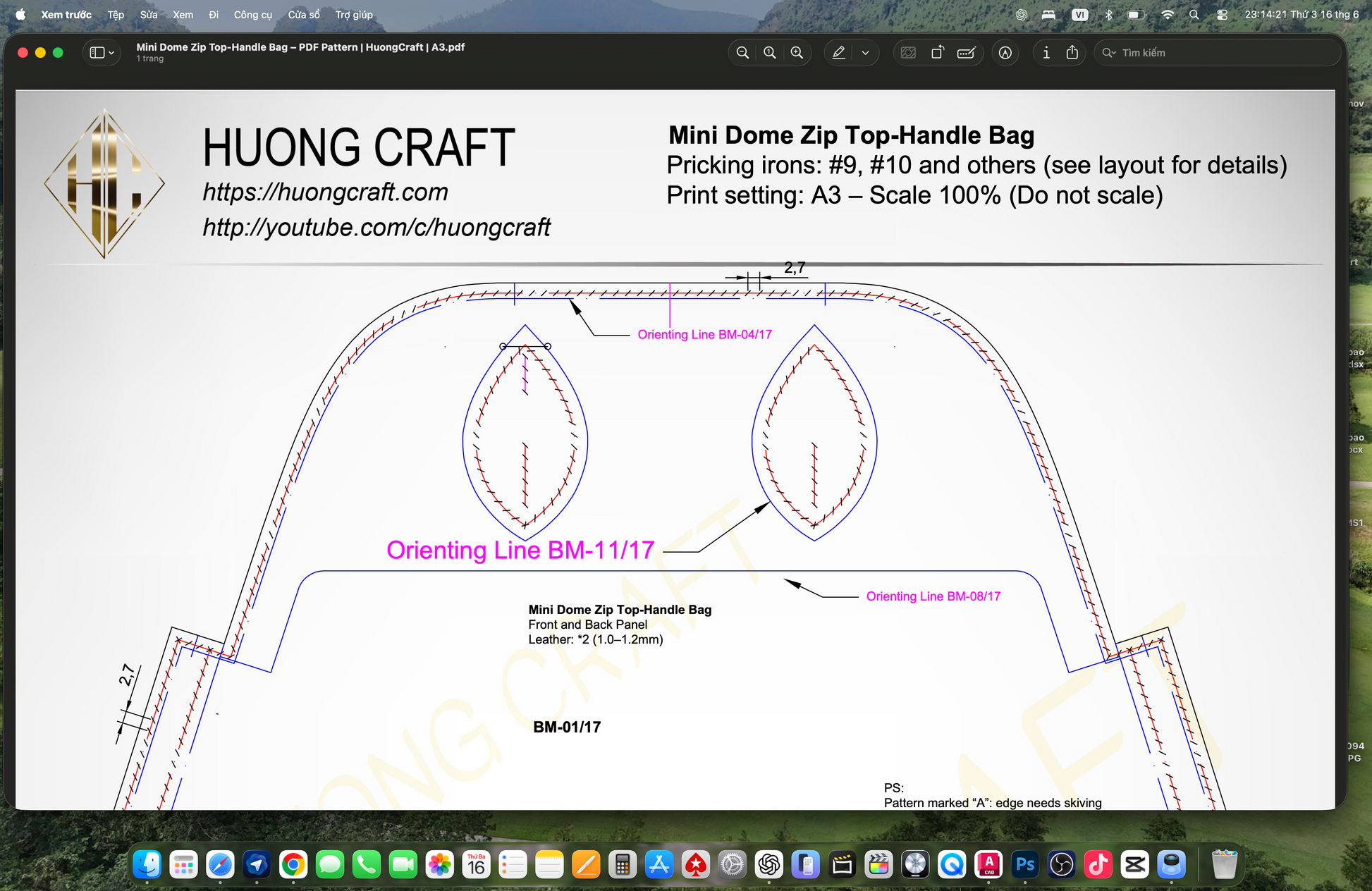Launch AutoCAD from the Dock
This screenshot has height=891, width=1372.
coord(988,864)
